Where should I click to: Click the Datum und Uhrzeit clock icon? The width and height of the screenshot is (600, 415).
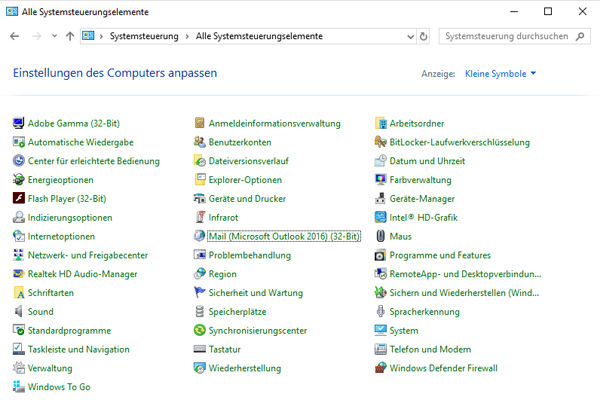[x=380, y=161]
